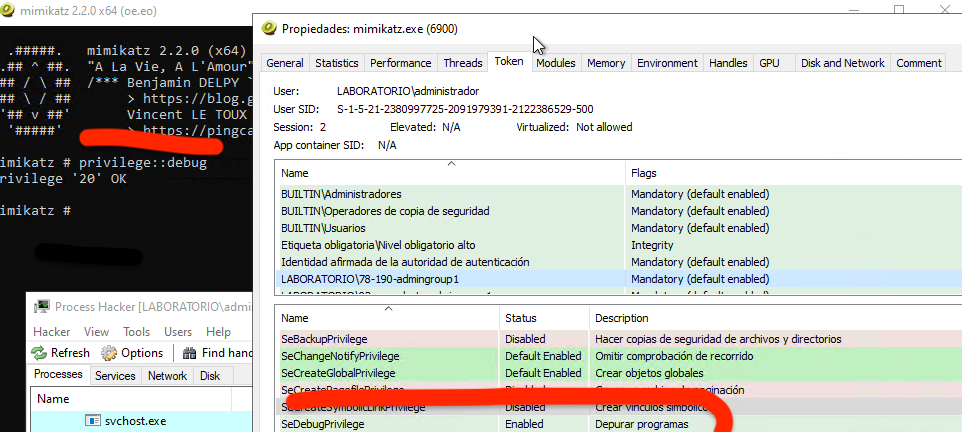The width and height of the screenshot is (962, 432).
Task: Click the Refresh icon in Process Hacker
Action: (39, 353)
